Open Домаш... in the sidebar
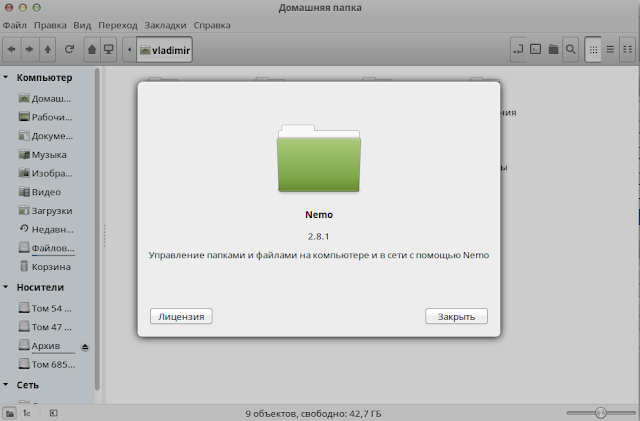Screen dimensions: 640x421 pyautogui.click(x=45, y=98)
